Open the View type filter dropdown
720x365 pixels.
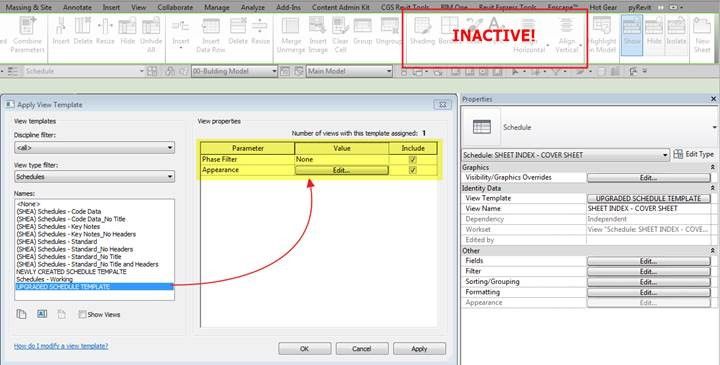94,177
